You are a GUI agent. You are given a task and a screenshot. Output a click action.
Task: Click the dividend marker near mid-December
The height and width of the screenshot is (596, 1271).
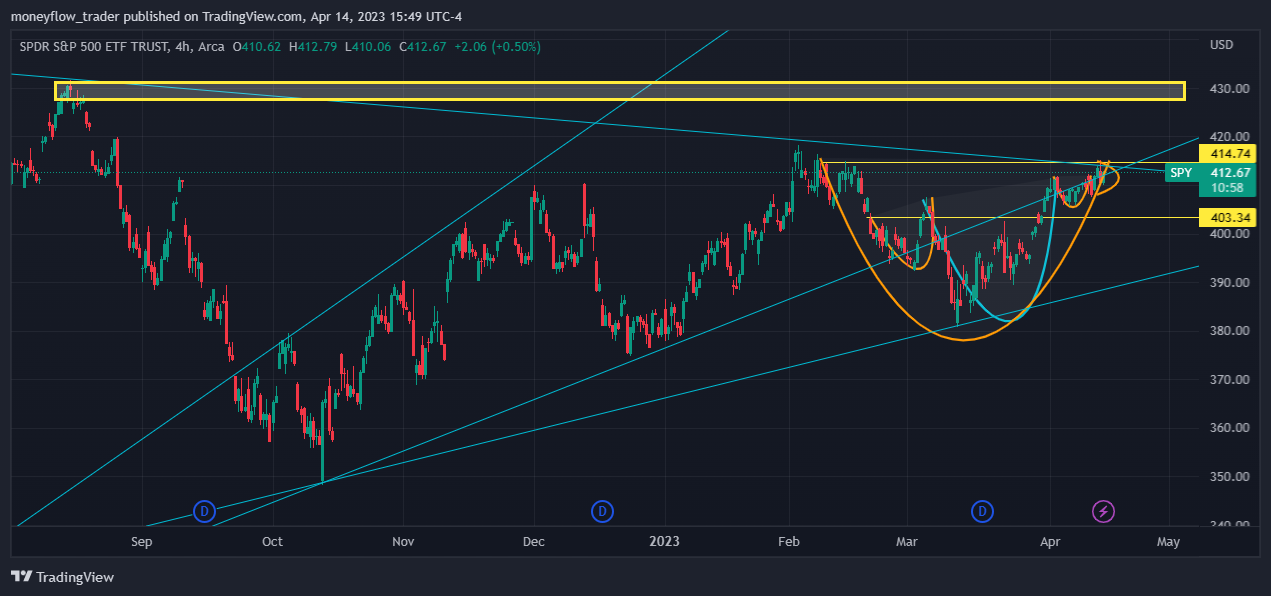pos(602,512)
